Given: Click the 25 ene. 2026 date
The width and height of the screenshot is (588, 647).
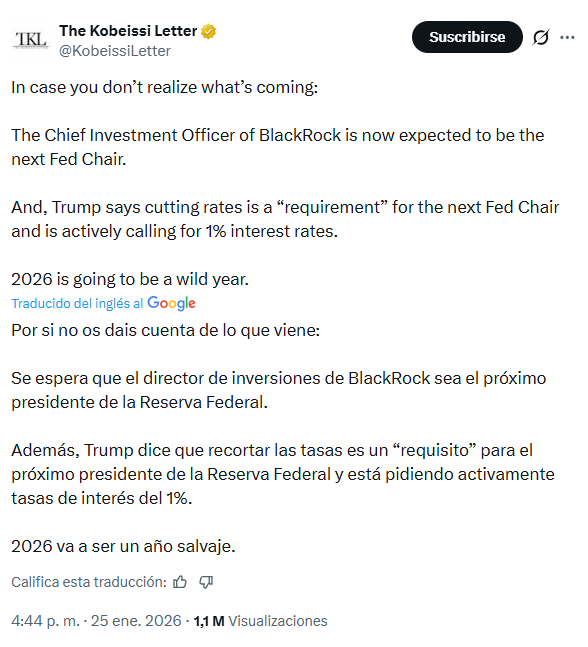Looking at the screenshot, I should pos(136,621).
